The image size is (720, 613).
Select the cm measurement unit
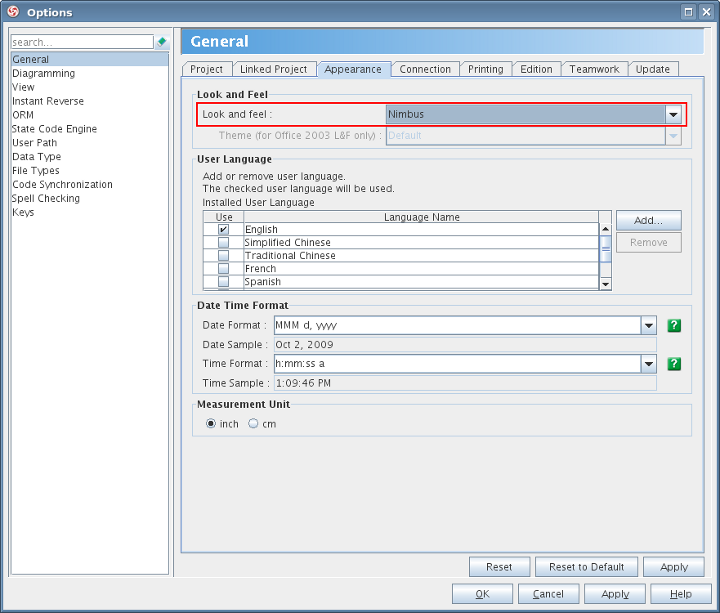(253, 423)
